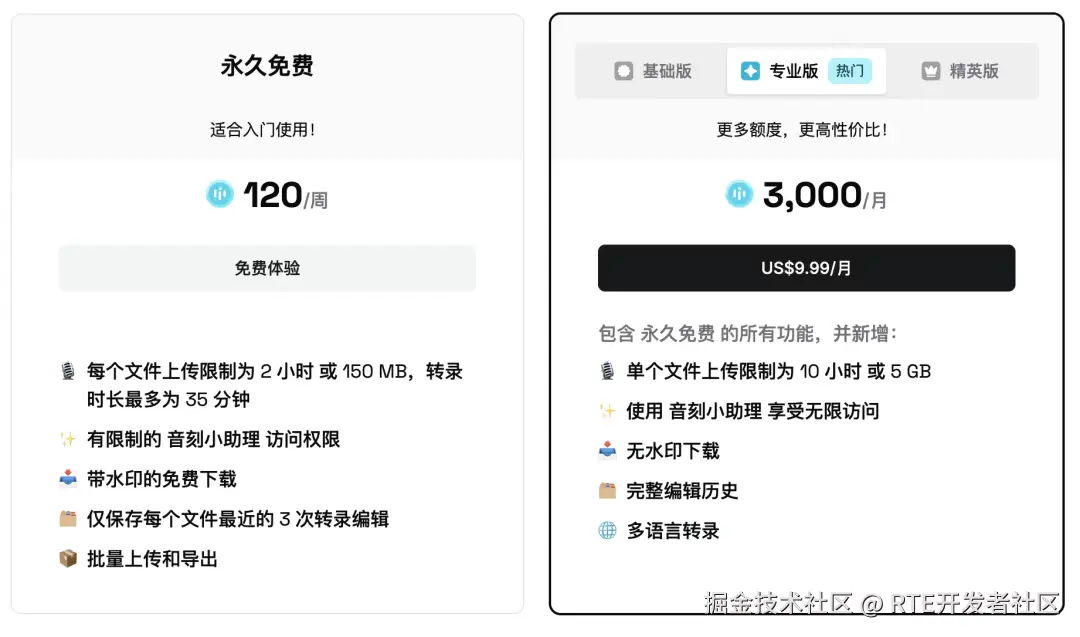Select the 专业版 tab

pos(793,71)
